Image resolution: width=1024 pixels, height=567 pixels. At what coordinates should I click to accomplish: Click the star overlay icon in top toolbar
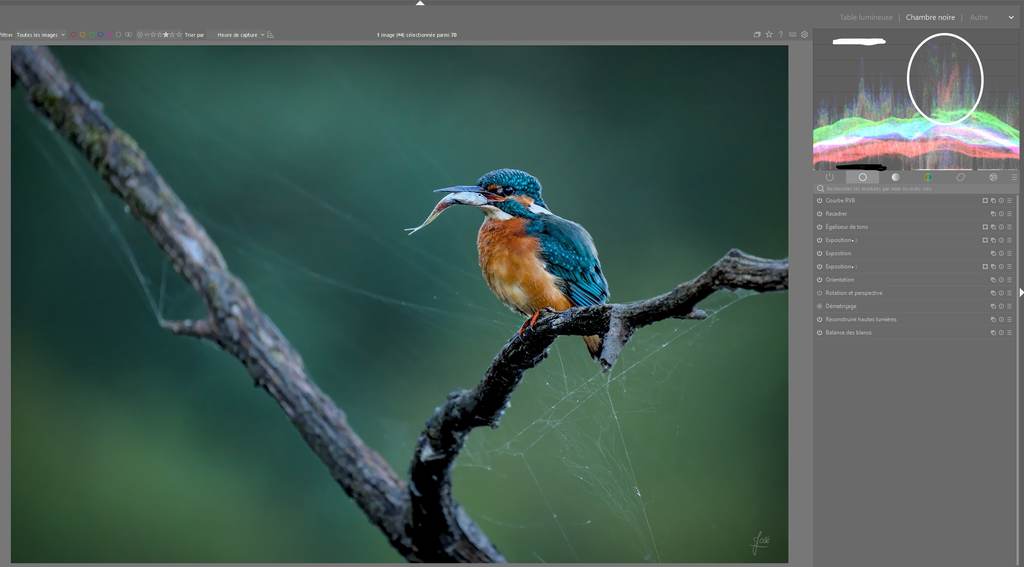769,35
